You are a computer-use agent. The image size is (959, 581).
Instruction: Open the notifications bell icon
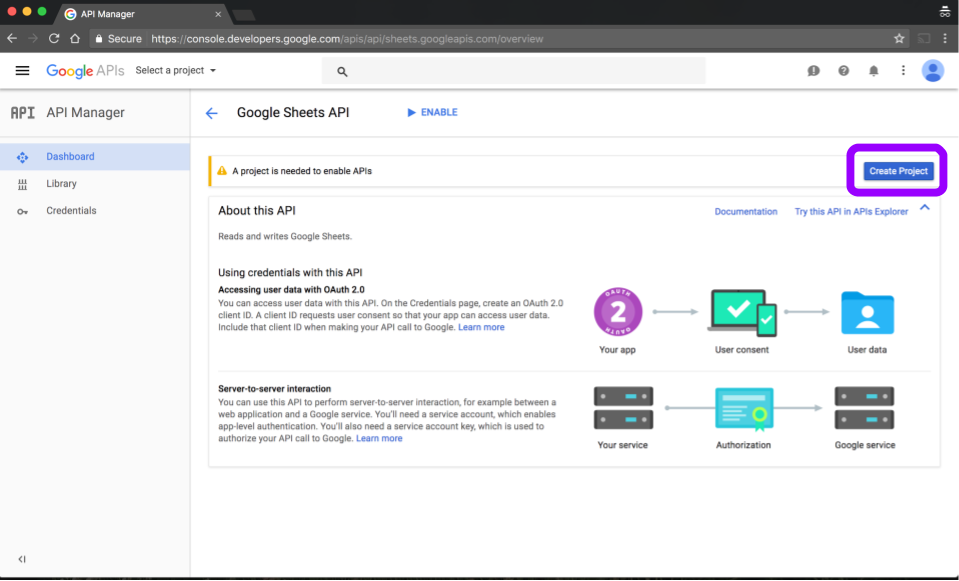point(873,71)
